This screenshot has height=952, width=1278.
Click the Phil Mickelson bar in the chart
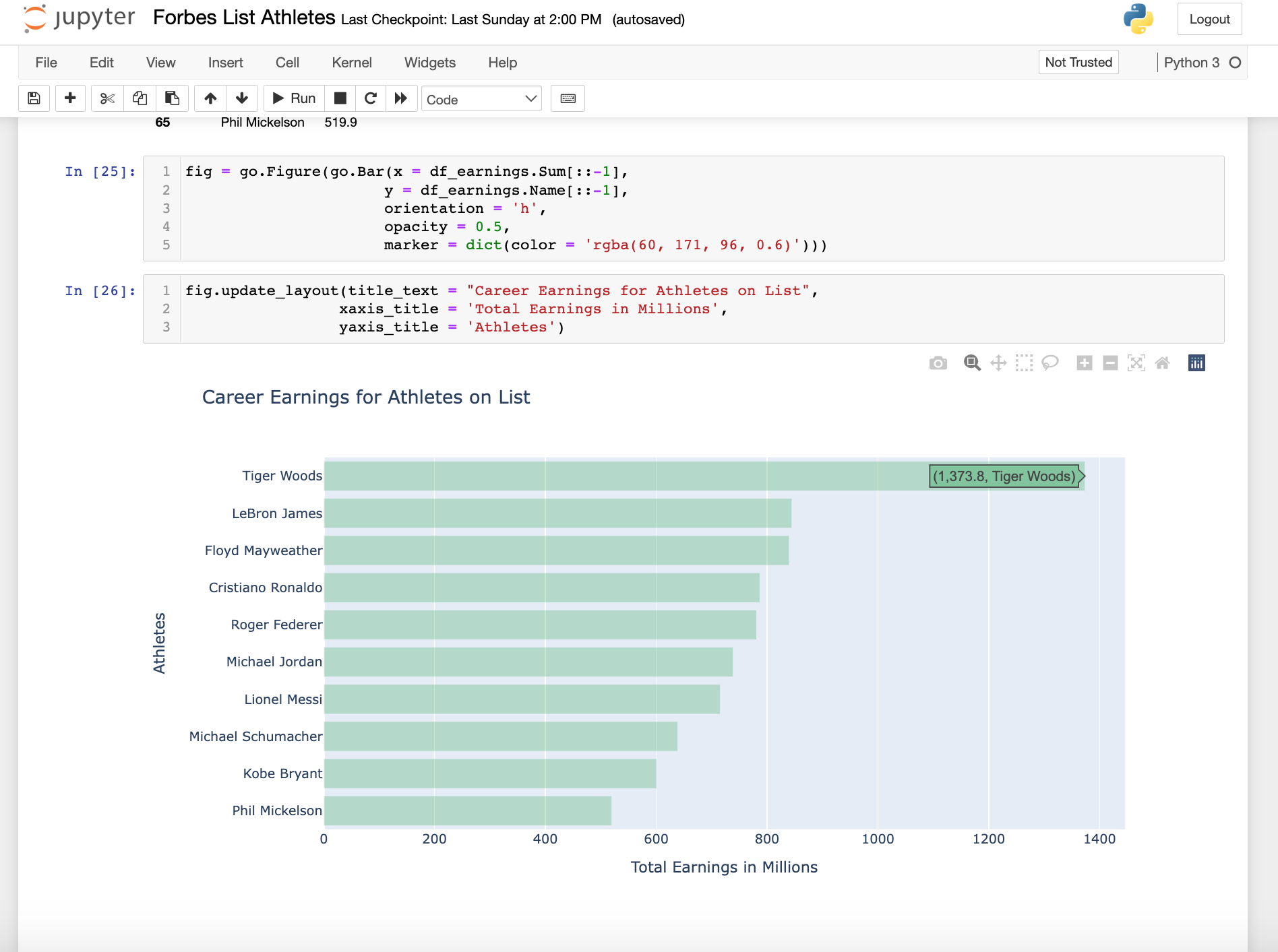(x=468, y=811)
